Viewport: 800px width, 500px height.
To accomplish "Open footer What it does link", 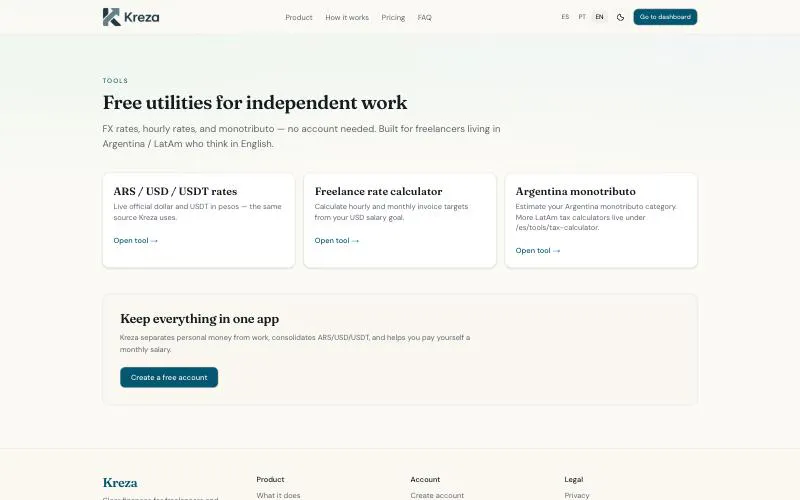I will 278,495.
